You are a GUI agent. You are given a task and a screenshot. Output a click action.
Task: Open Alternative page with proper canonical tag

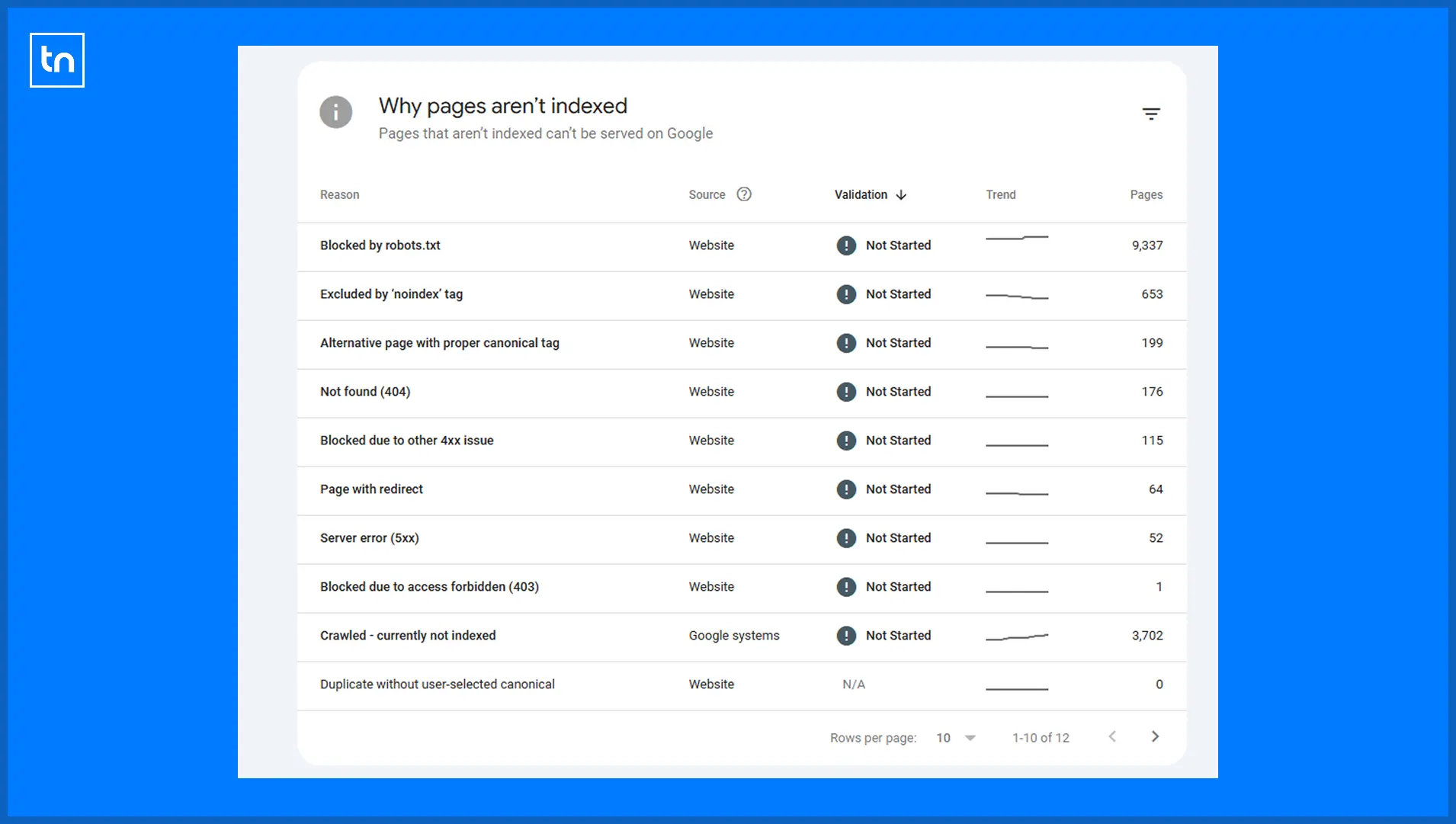(439, 343)
